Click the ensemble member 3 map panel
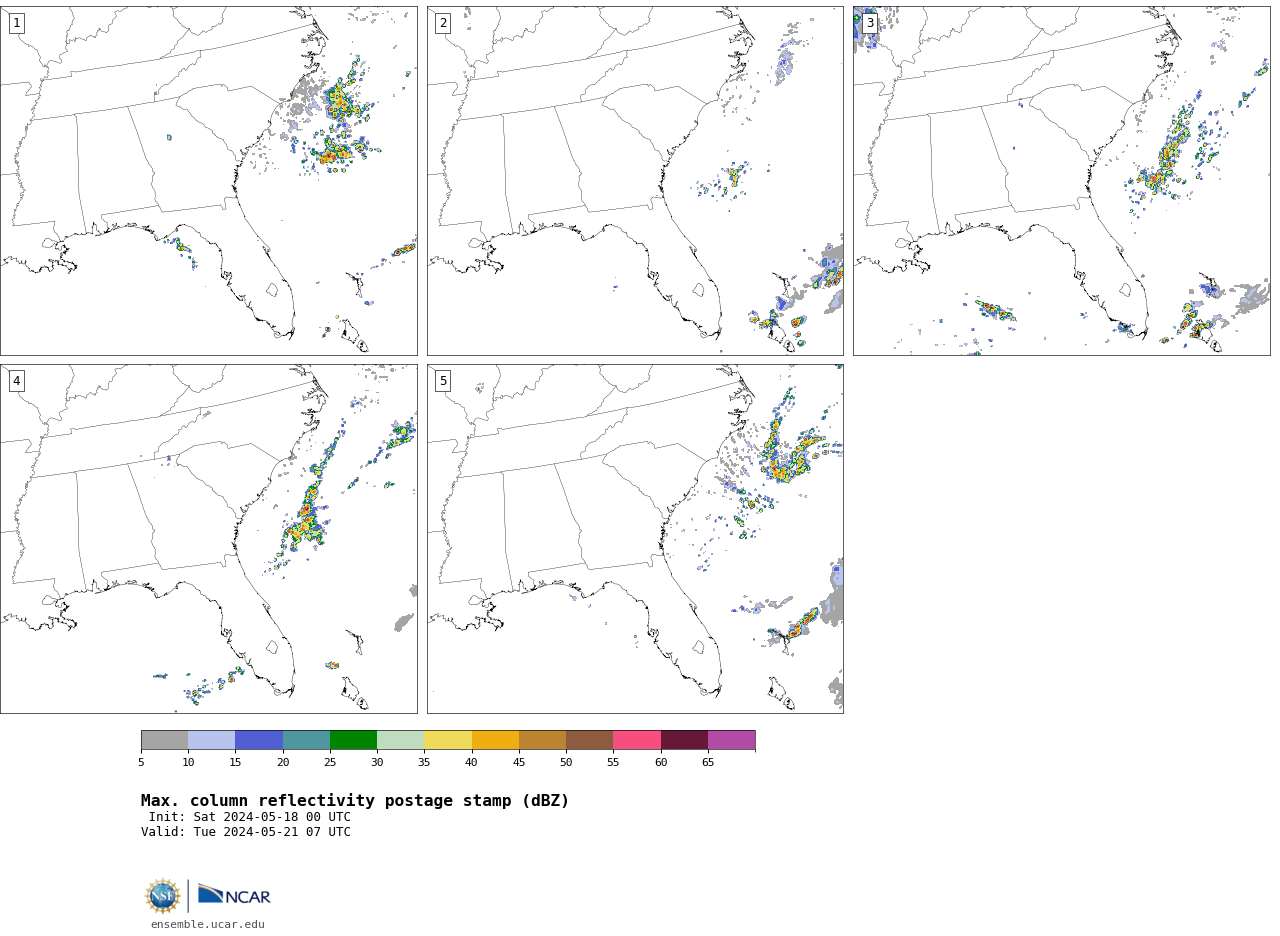This screenshot has height=936, width=1280. (1062, 181)
